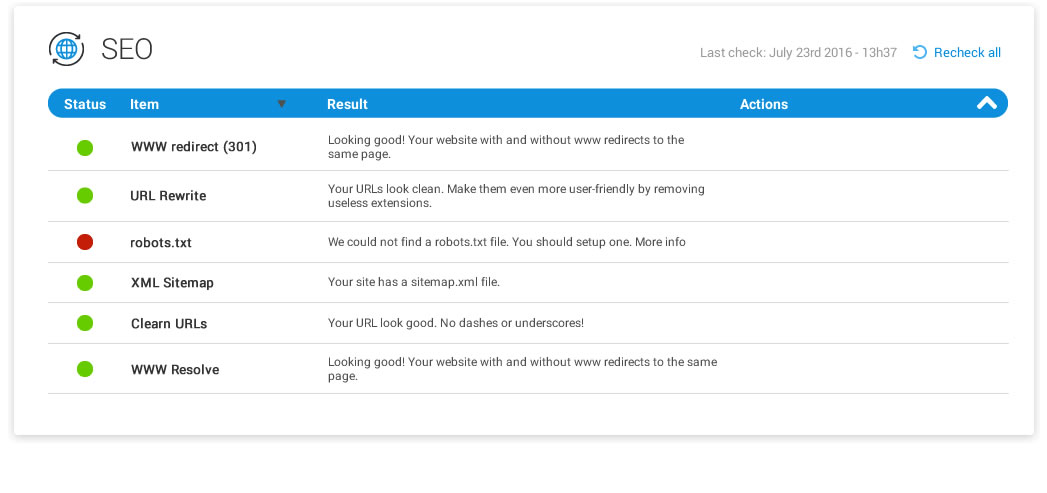This screenshot has width=1047, height=493.
Task: Click the Status column header
Action: click(x=85, y=104)
